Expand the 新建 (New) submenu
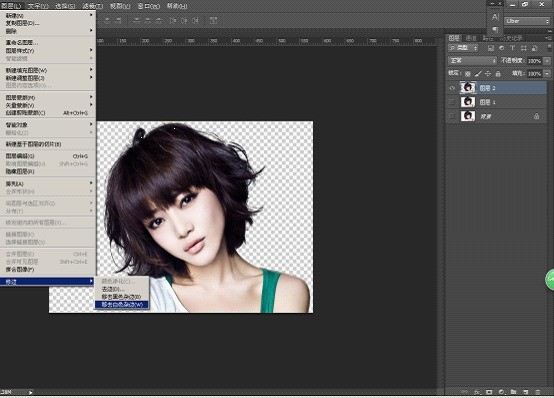This screenshot has width=554, height=398. tap(48, 15)
